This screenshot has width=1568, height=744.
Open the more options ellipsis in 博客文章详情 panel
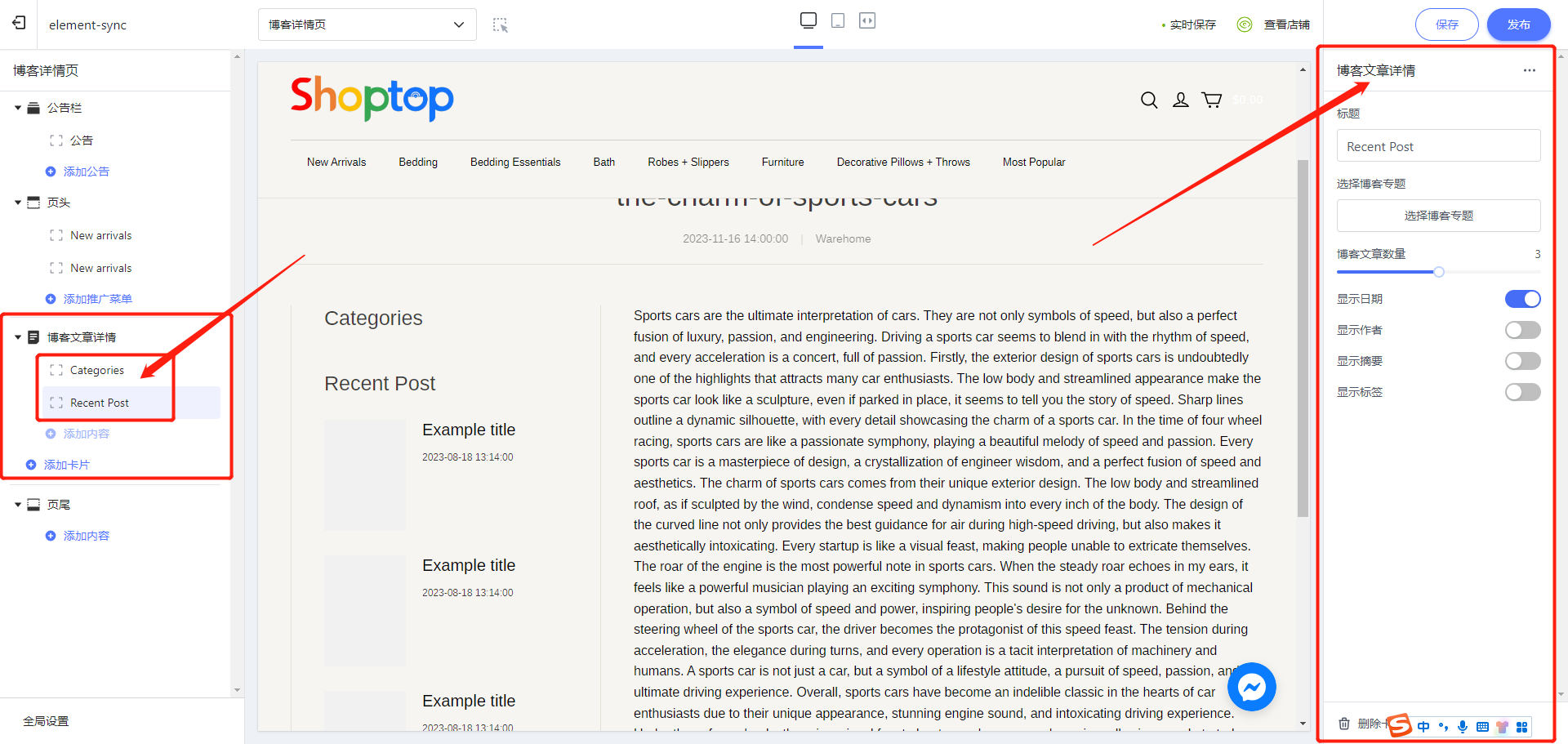tap(1530, 70)
